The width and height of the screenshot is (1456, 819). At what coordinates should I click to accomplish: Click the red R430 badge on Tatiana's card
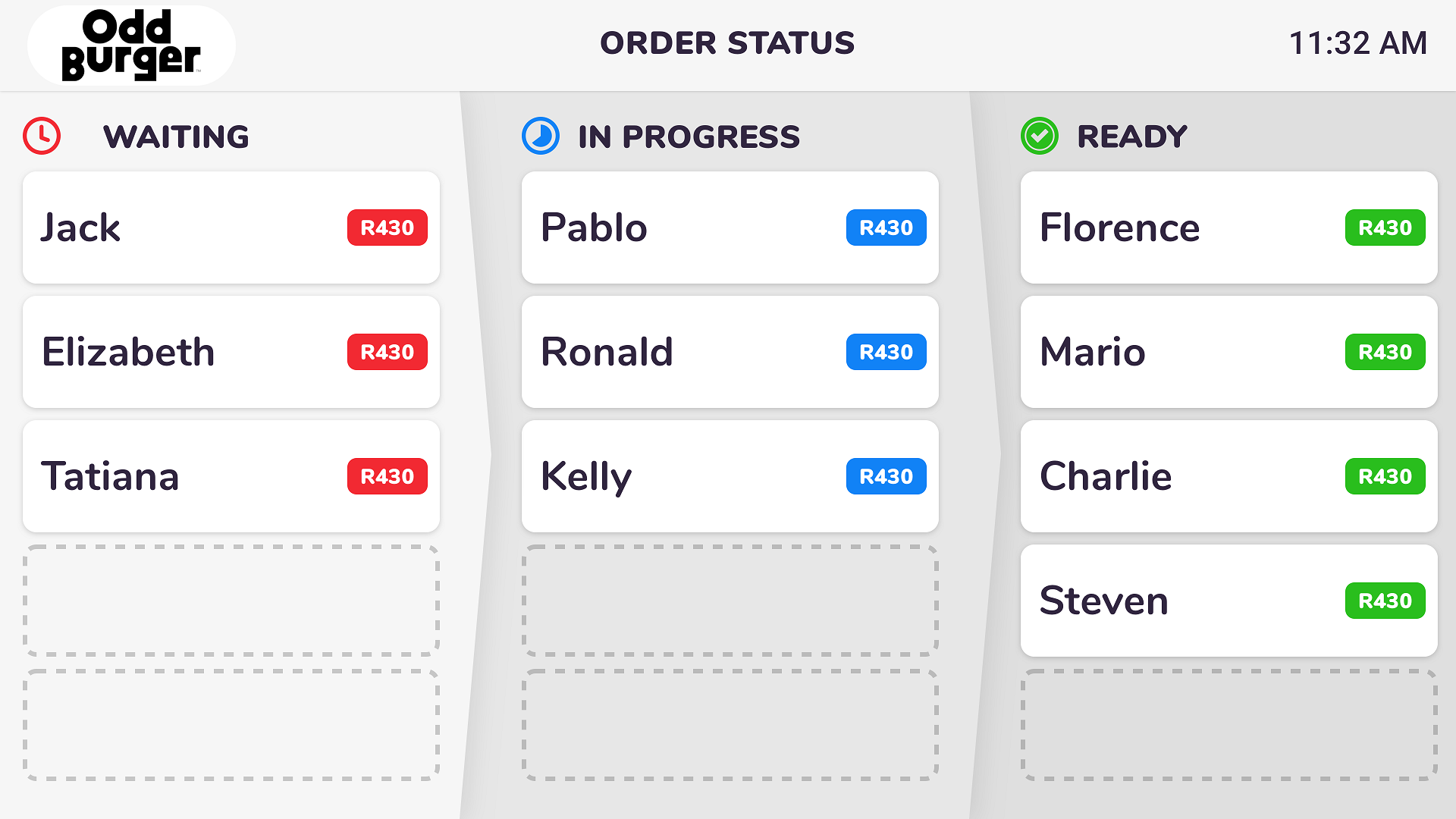click(387, 476)
